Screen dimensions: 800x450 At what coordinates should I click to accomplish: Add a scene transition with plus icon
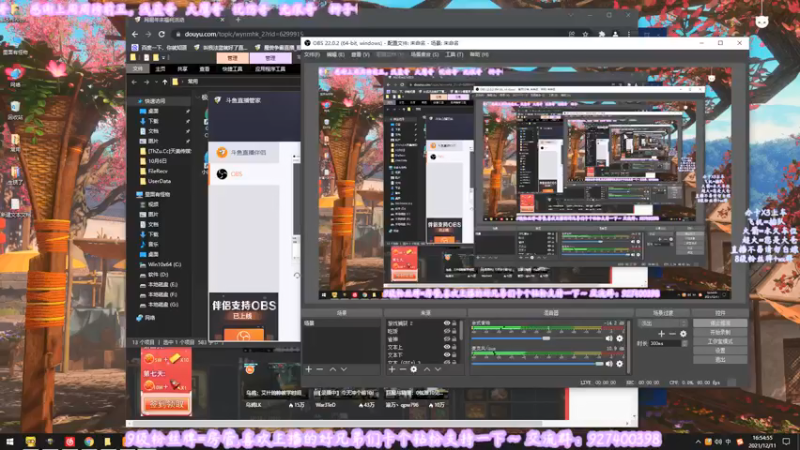[x=661, y=334]
